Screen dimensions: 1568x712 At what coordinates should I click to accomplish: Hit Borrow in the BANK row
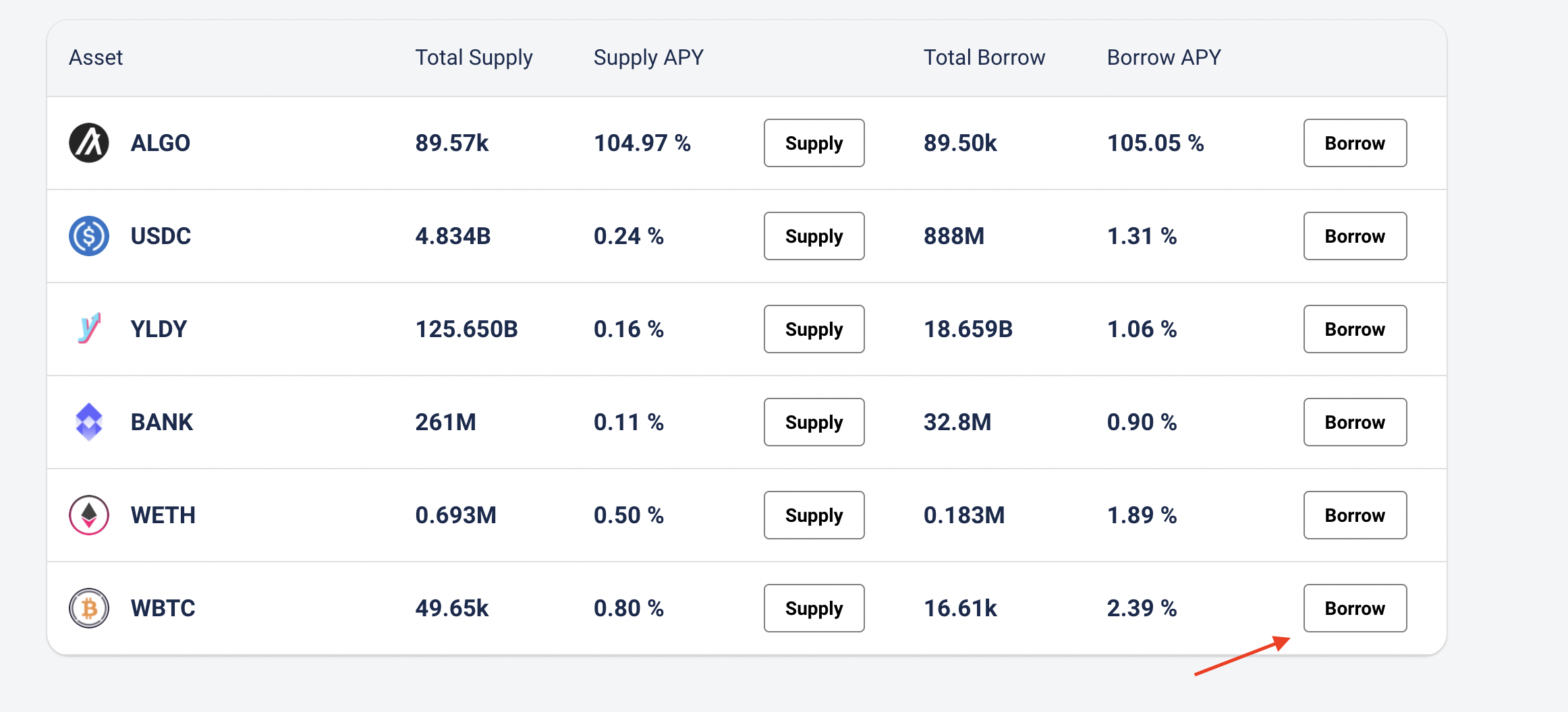(x=1355, y=422)
